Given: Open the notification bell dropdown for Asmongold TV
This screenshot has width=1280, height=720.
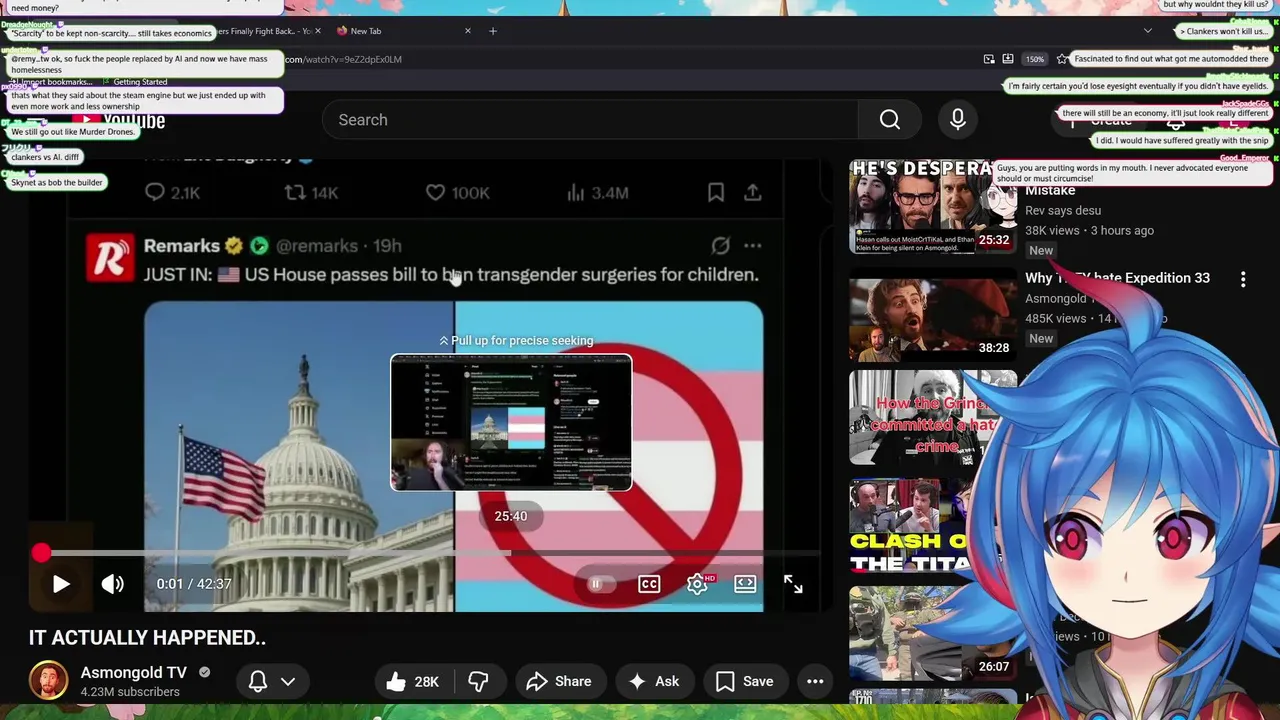Looking at the screenshot, I should coord(272,681).
